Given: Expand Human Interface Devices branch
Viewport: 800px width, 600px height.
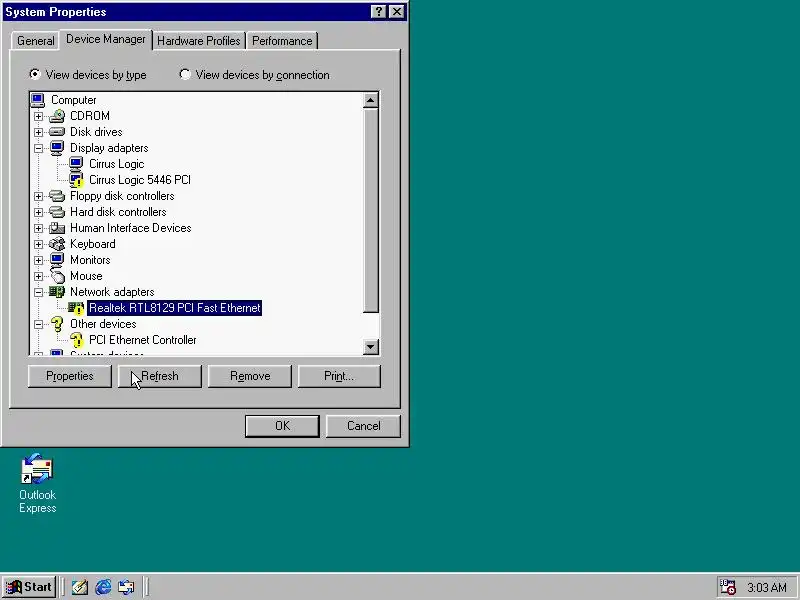Looking at the screenshot, I should [38, 228].
